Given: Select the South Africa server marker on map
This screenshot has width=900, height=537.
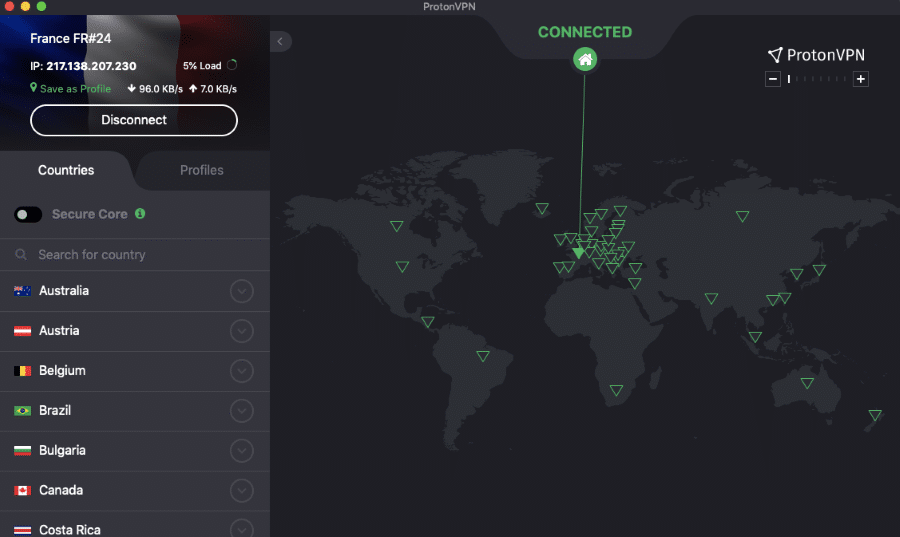Looking at the screenshot, I should coord(616,390).
